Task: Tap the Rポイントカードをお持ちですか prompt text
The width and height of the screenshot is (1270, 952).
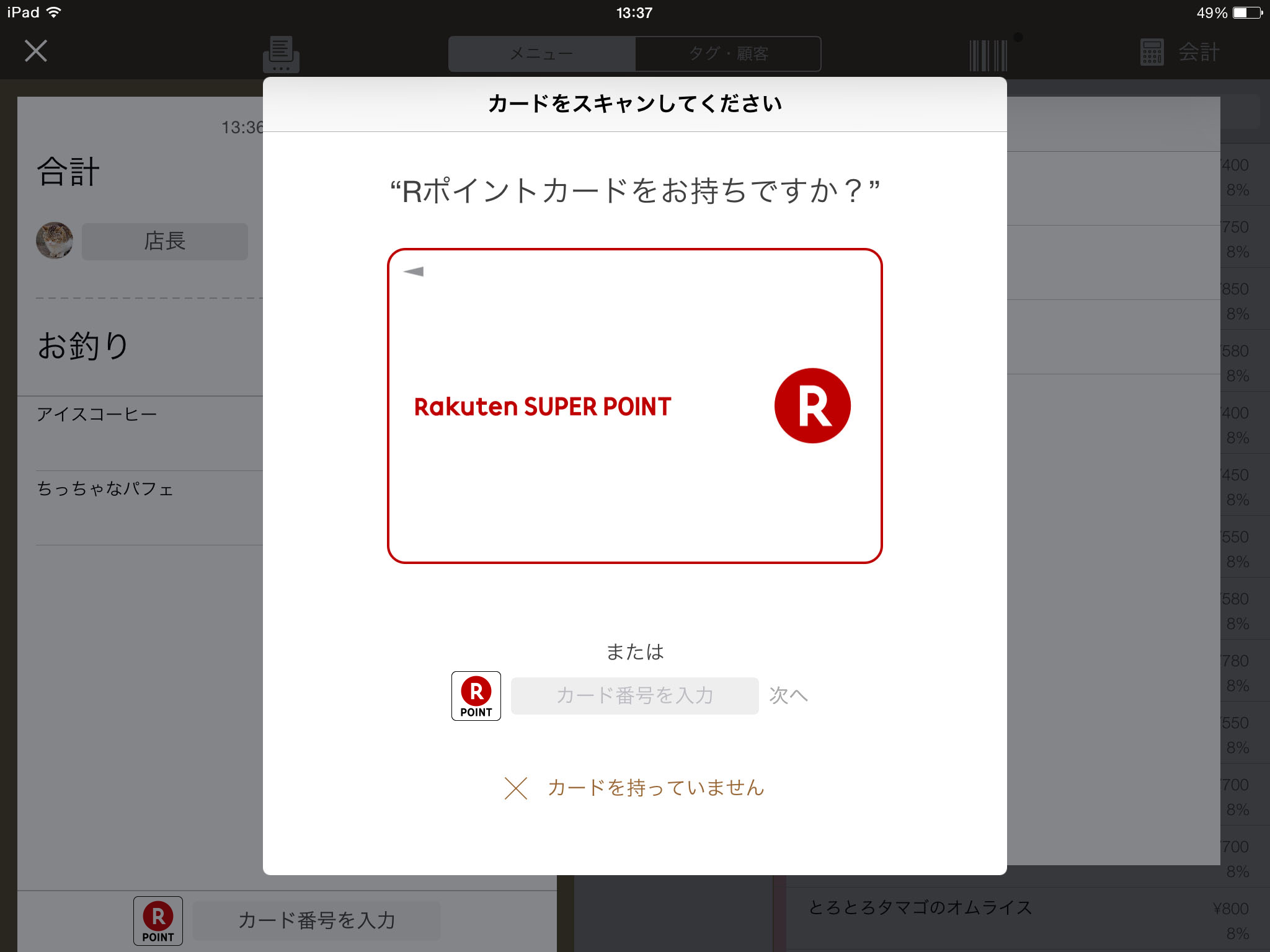Action: pyautogui.click(x=634, y=190)
